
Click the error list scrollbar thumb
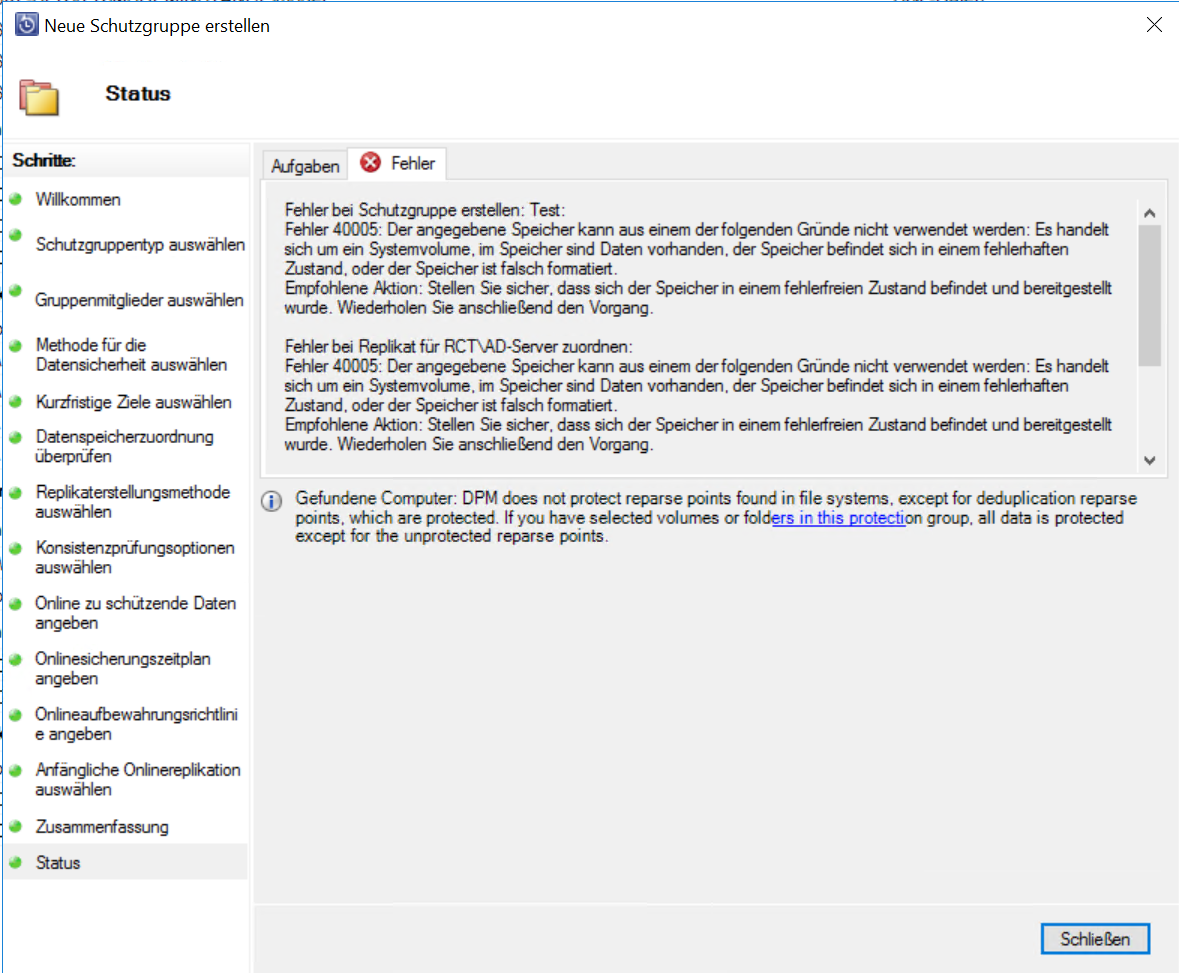(1149, 296)
